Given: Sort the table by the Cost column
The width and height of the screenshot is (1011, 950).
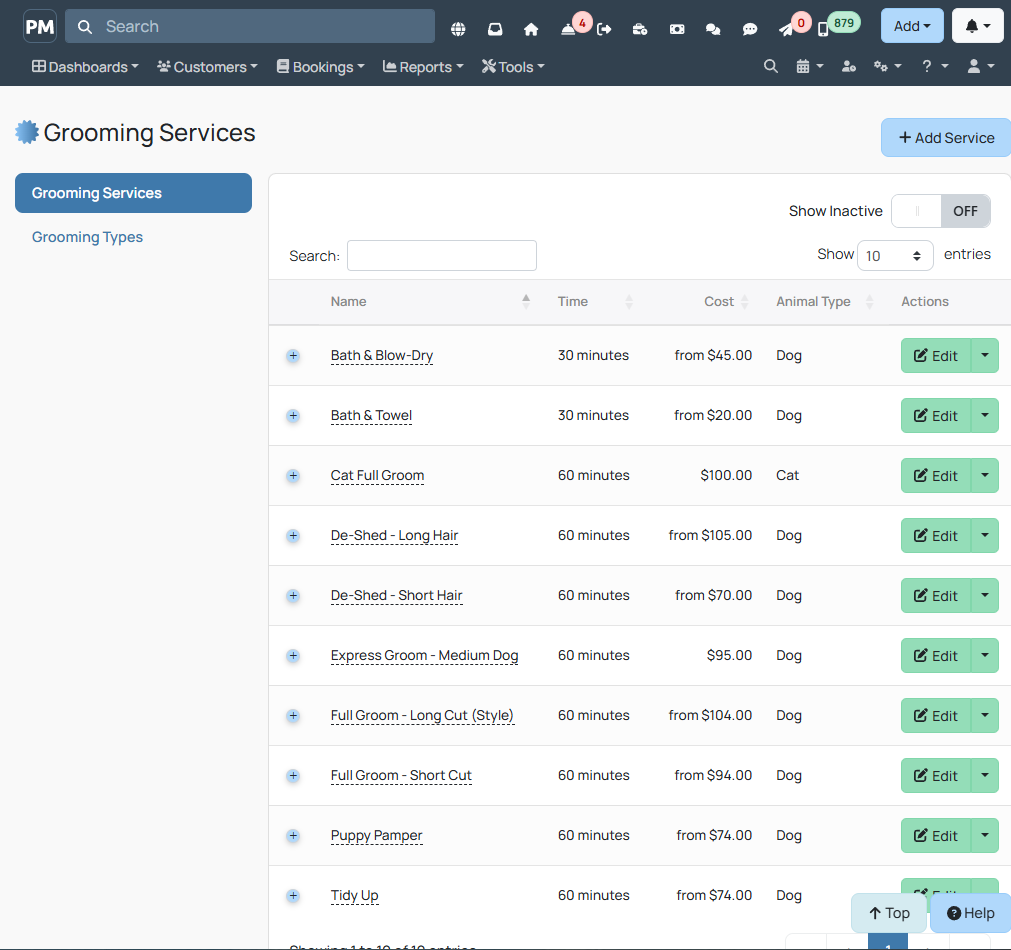Looking at the screenshot, I should coord(718,301).
